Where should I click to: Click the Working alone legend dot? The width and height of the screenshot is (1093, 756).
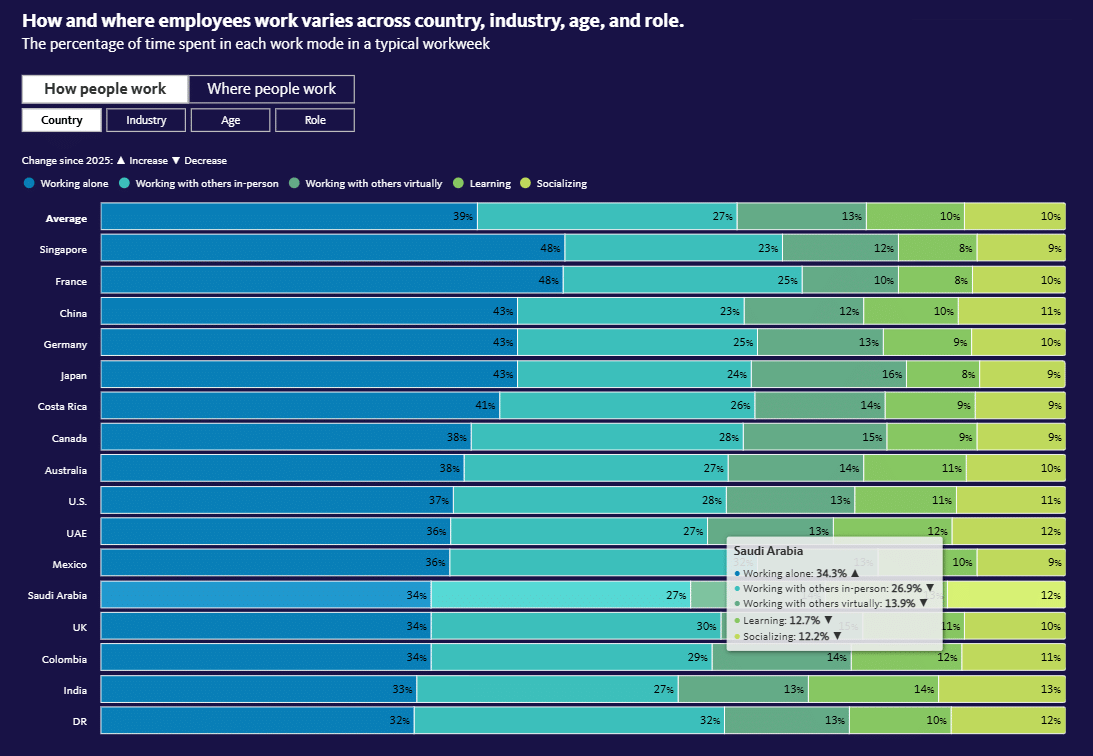click(28, 183)
